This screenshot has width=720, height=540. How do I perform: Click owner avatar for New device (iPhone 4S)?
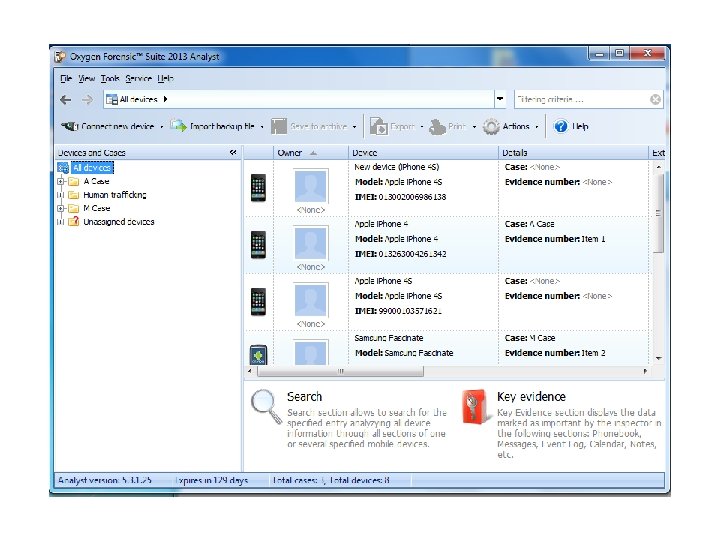point(311,186)
